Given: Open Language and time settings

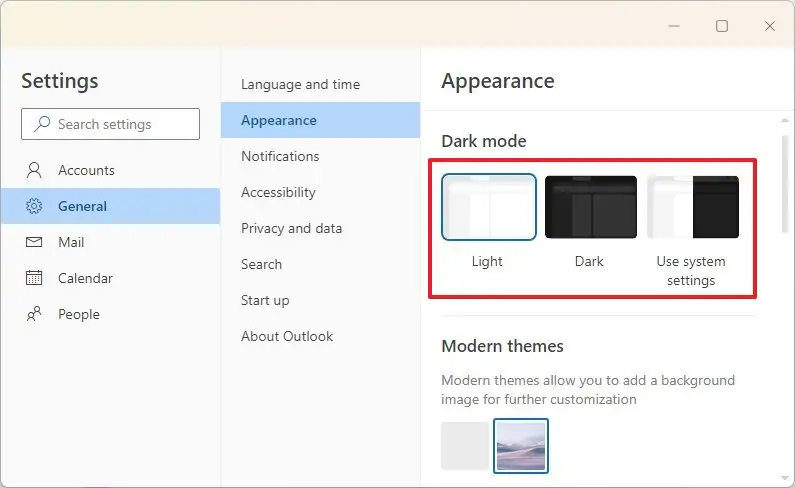Looking at the screenshot, I should click(x=300, y=84).
